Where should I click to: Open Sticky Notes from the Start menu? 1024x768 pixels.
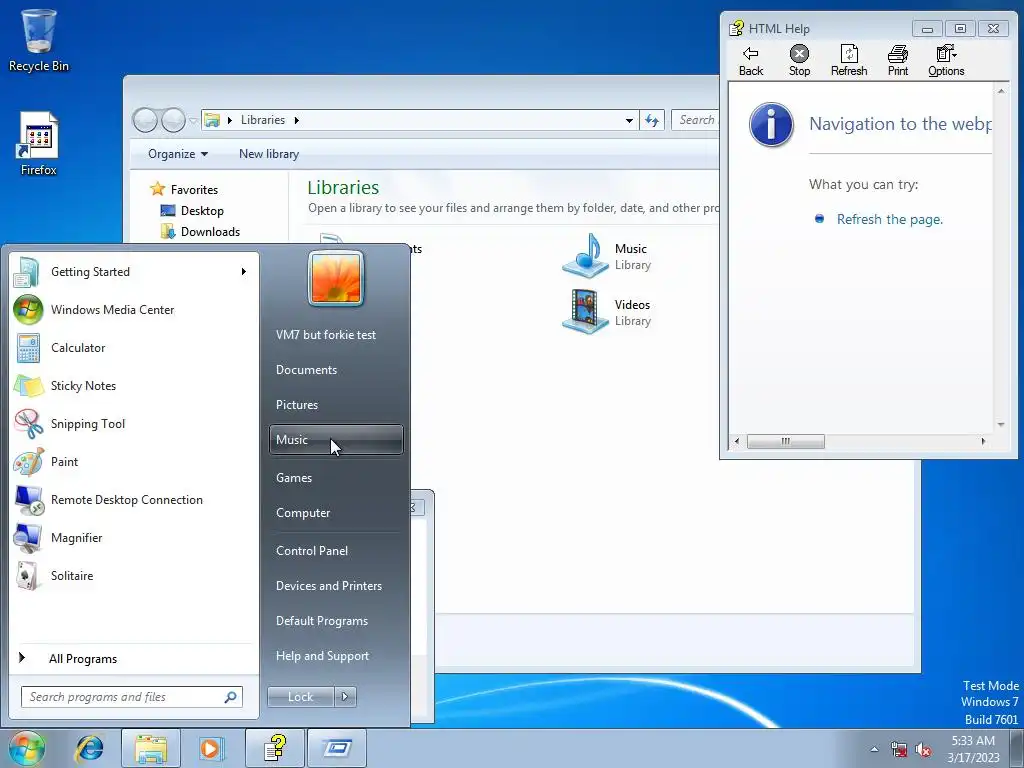[135, 385]
